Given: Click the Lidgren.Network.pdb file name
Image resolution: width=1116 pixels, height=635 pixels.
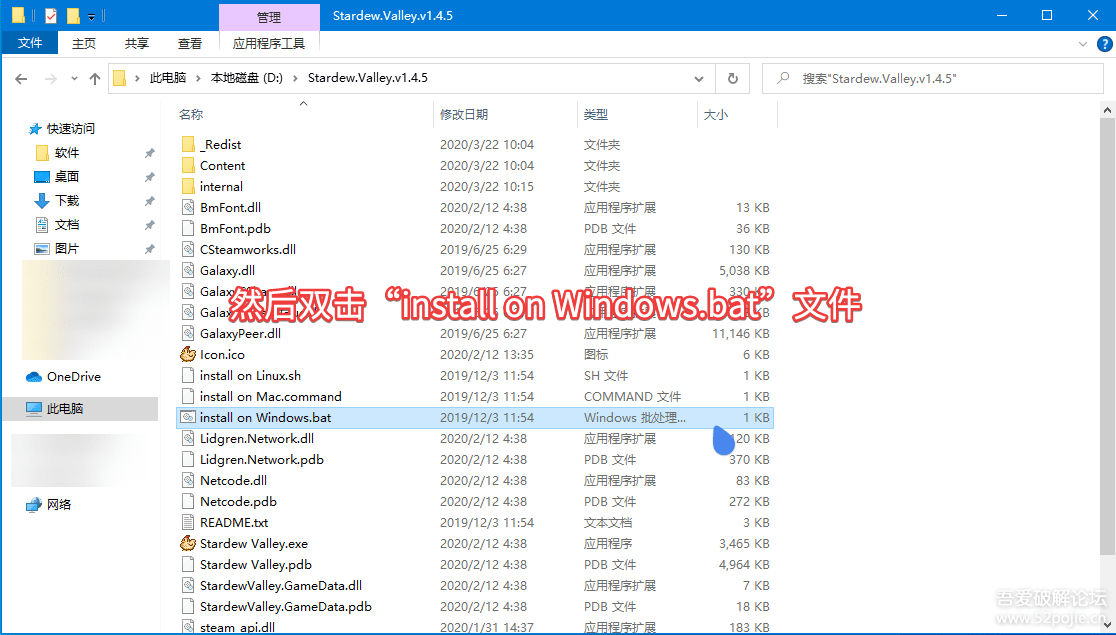Looking at the screenshot, I should coord(262,459).
